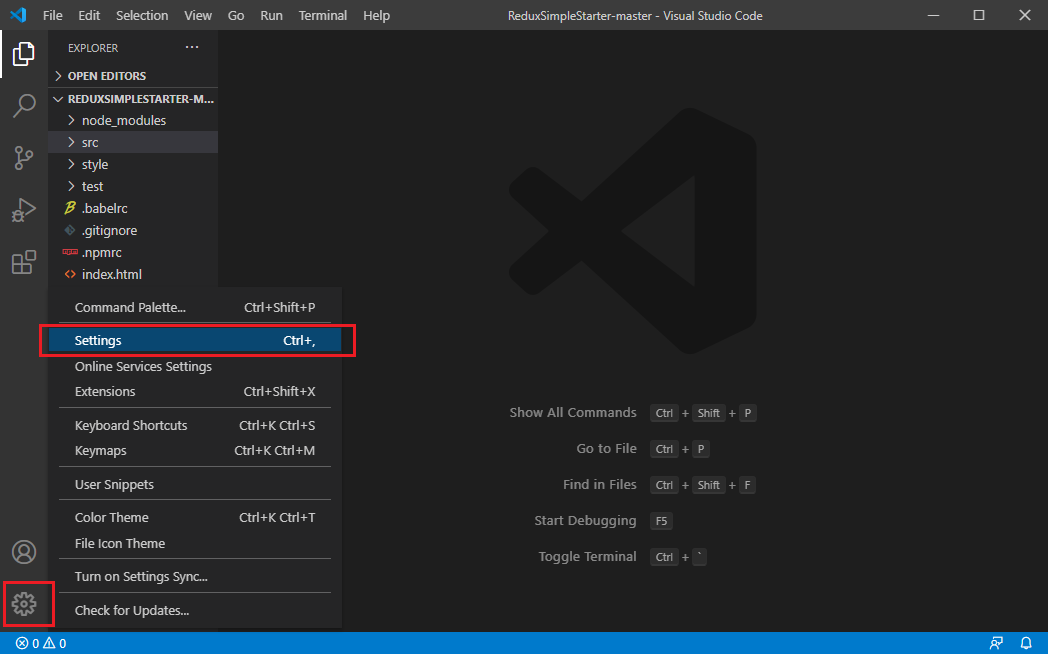Screen dimensions: 1048x654
Task: Open Keyboard Shortcuts from the menu
Action: click(x=195, y=426)
